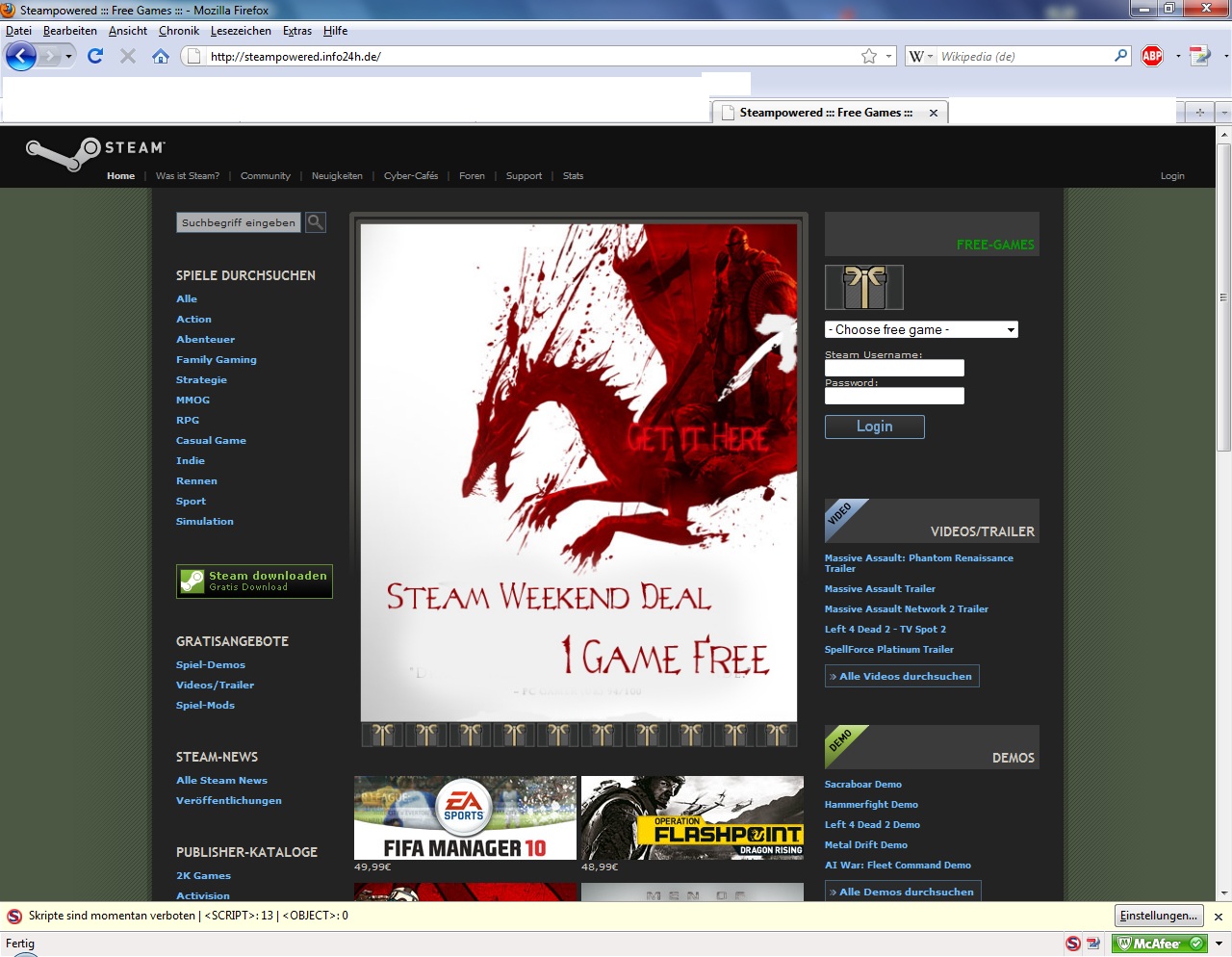Open the 'Choose free game' dropdown

pyautogui.click(x=921, y=329)
